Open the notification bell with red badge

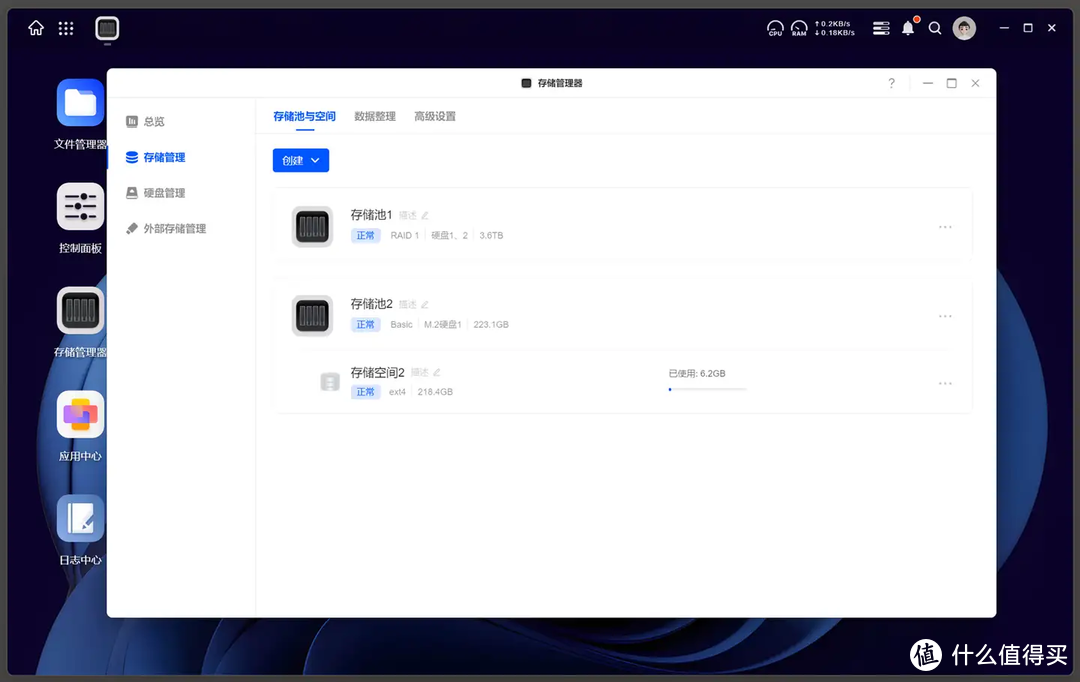pos(907,28)
